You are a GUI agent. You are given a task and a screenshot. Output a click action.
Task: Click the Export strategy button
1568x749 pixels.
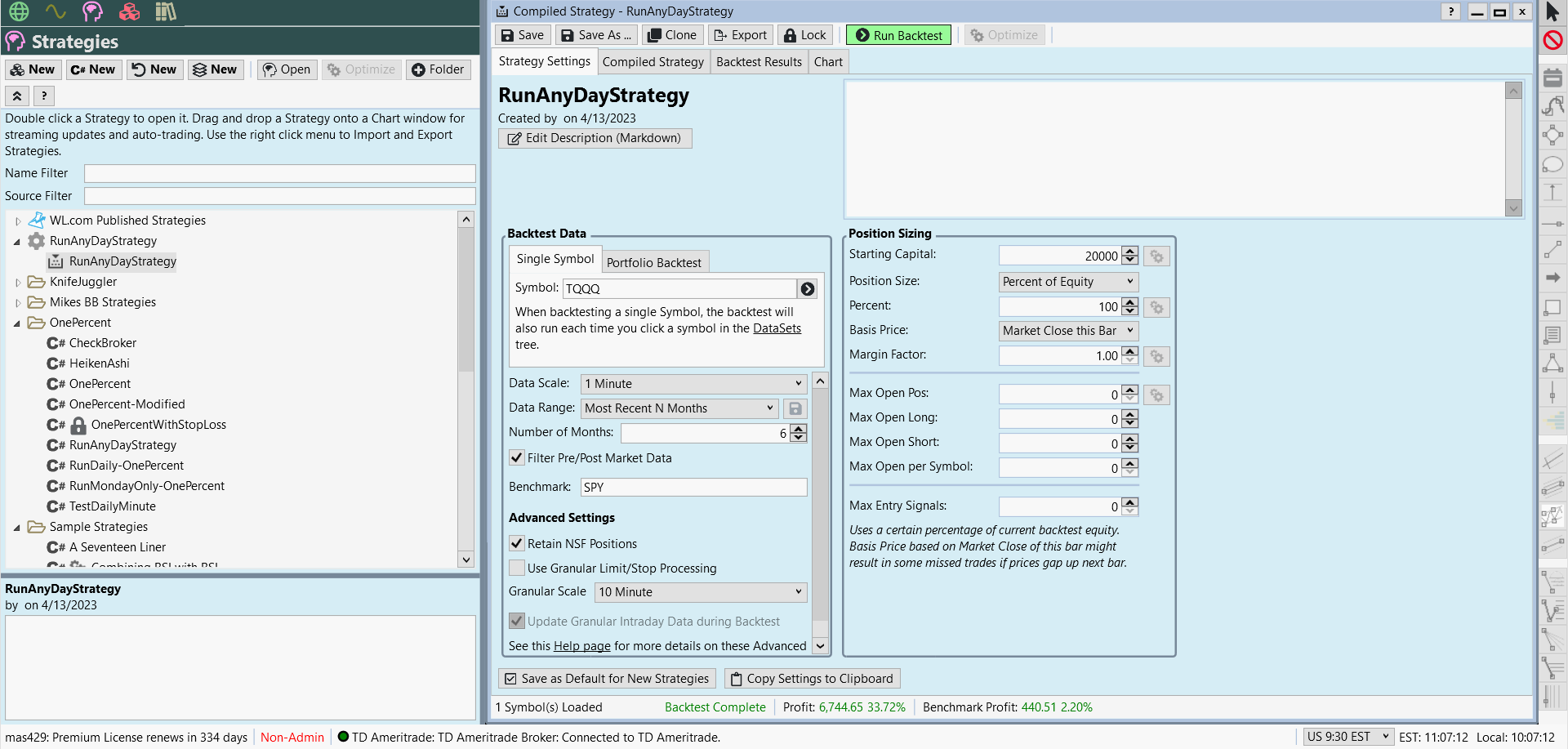point(740,35)
